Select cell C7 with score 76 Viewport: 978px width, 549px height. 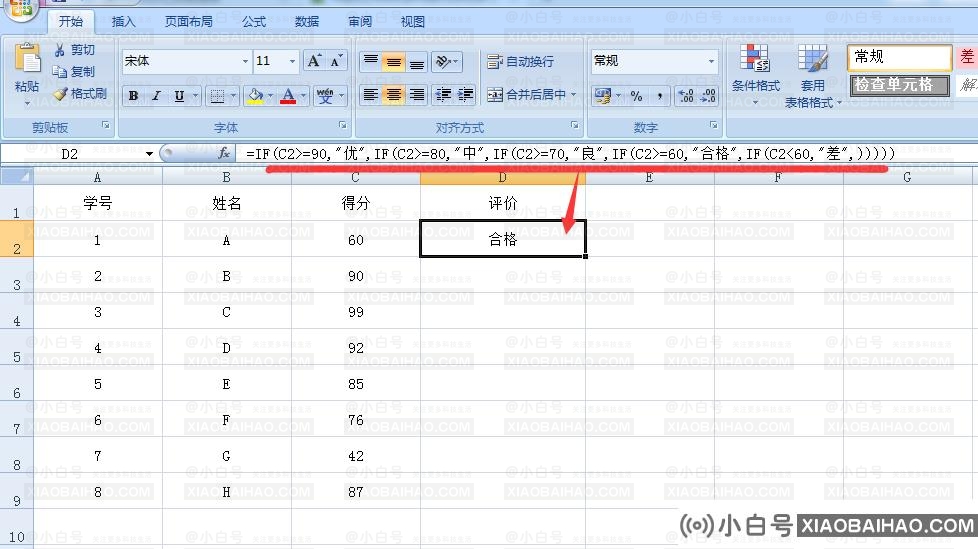pyautogui.click(x=356, y=419)
